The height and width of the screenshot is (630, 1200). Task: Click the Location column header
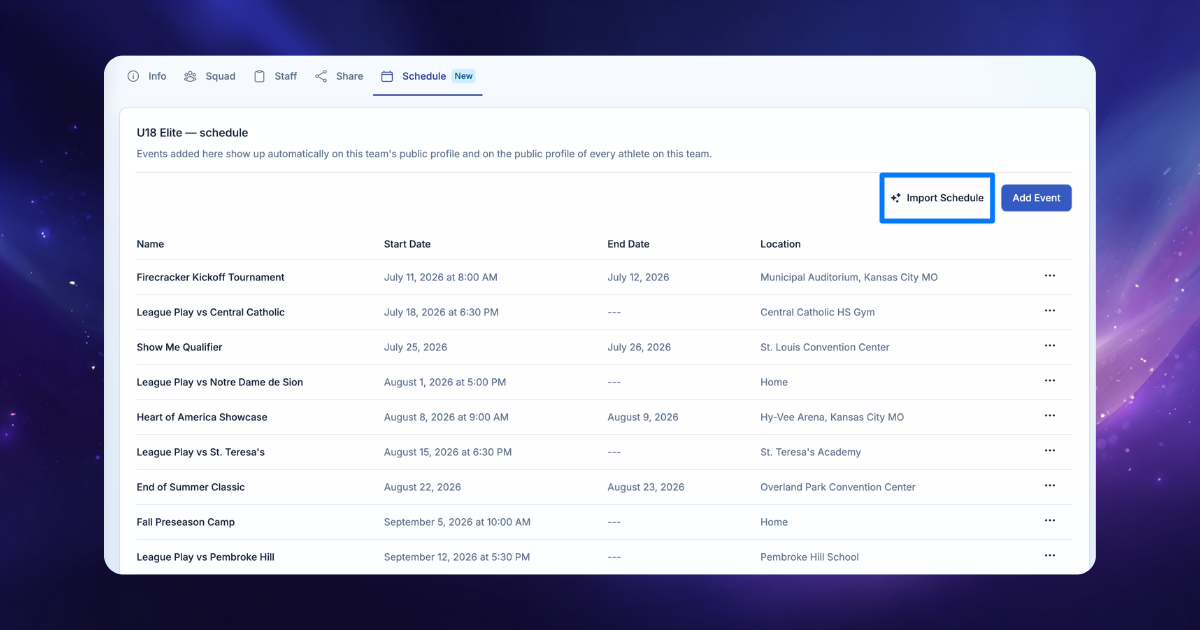coord(780,244)
